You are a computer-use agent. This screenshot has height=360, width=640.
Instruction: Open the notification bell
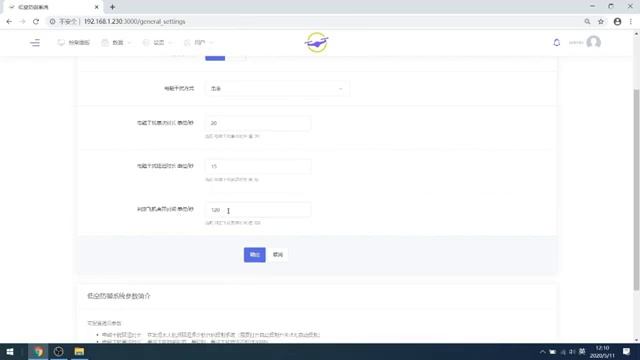[x=556, y=42]
